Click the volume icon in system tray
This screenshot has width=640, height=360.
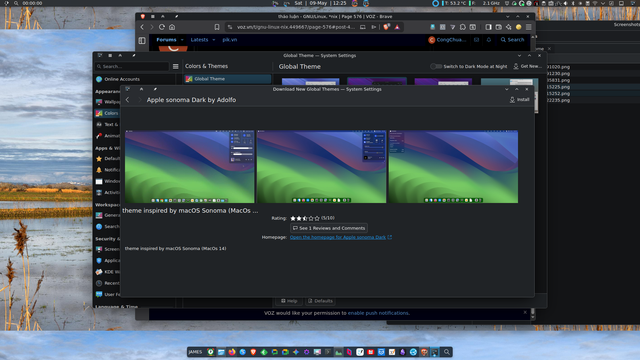565,3
